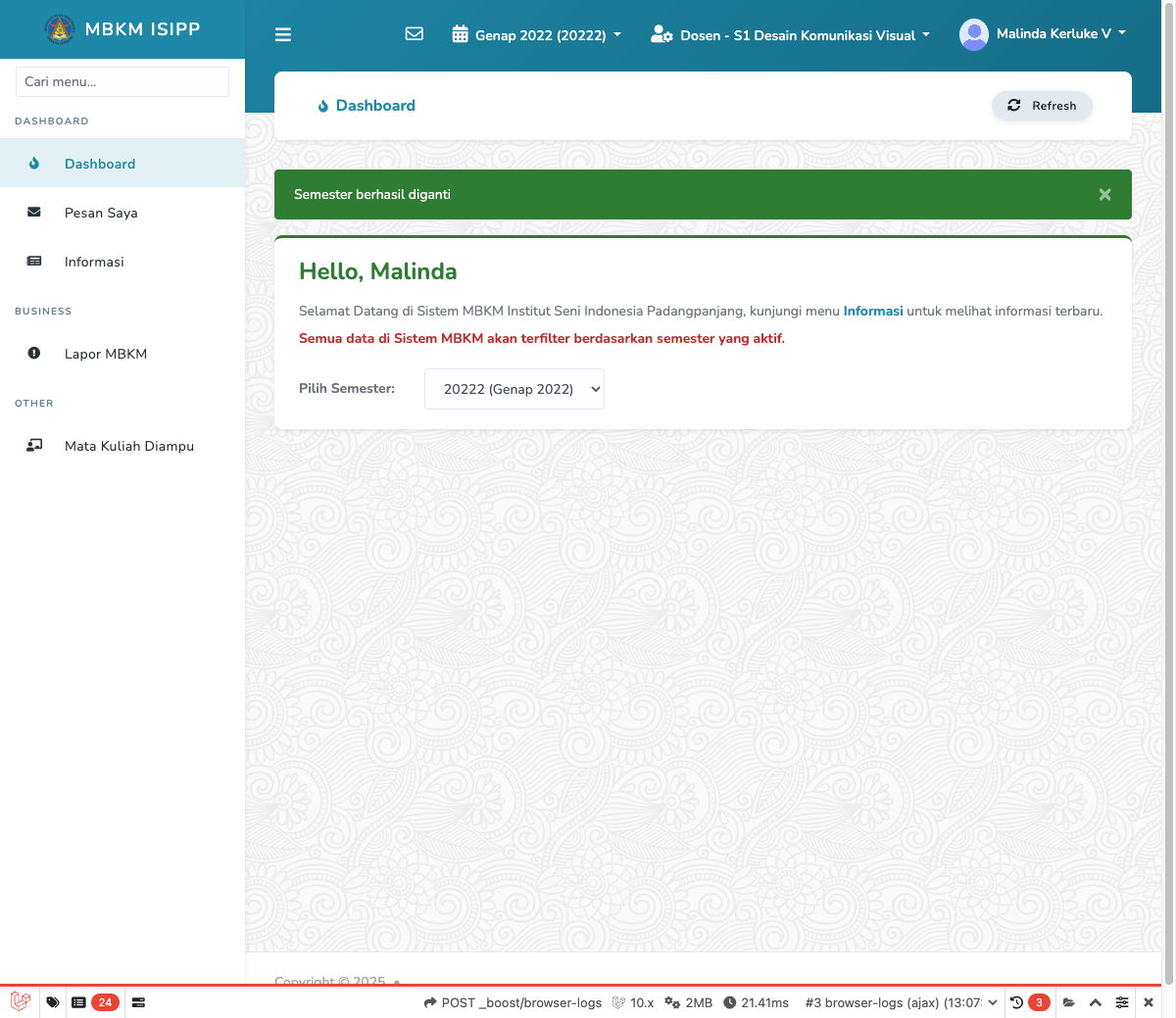Open the debug bar folder icon
The width and height of the screenshot is (1176, 1018).
tap(1069, 1002)
